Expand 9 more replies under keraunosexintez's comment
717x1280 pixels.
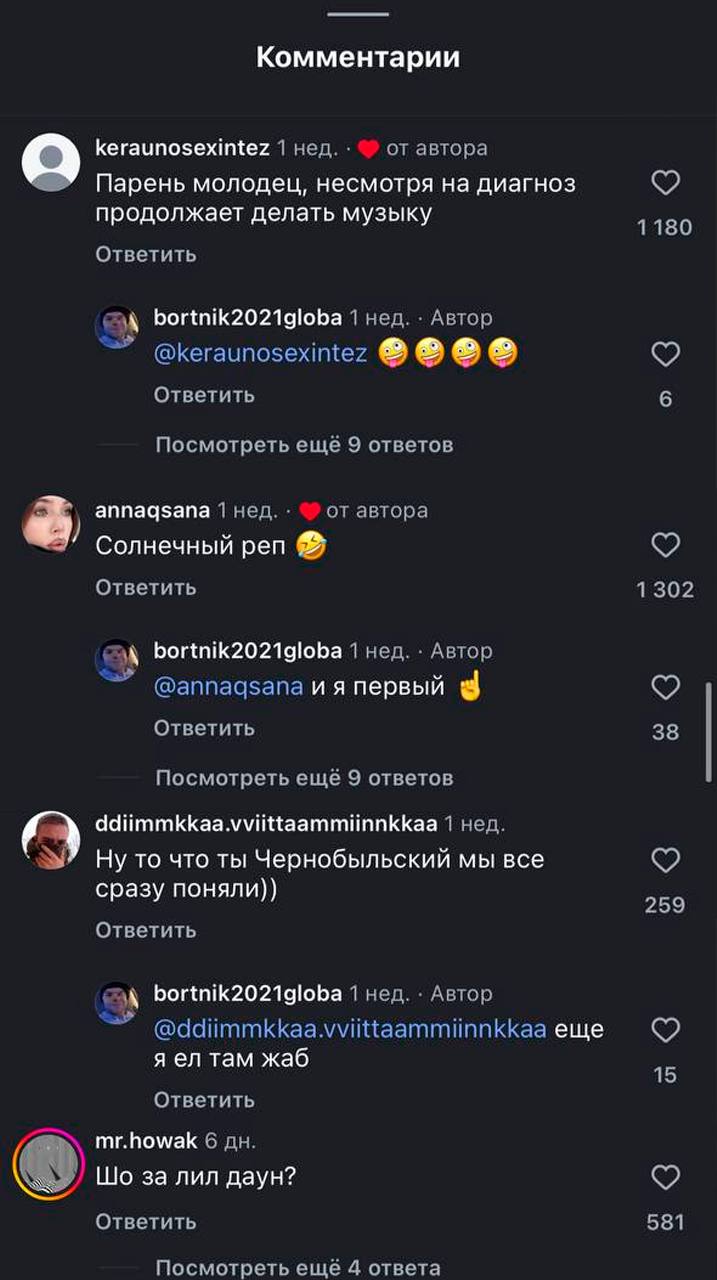(304, 445)
